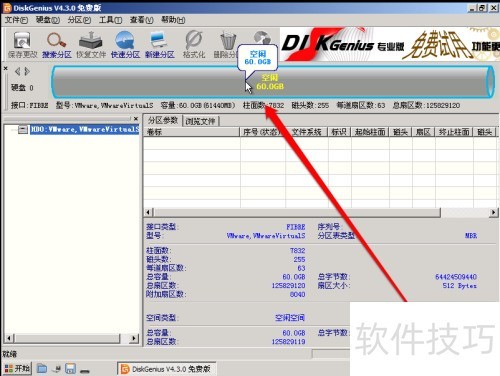Collapse the HD0 VMware disk tree node
The image size is (500, 376).
coord(23,129)
